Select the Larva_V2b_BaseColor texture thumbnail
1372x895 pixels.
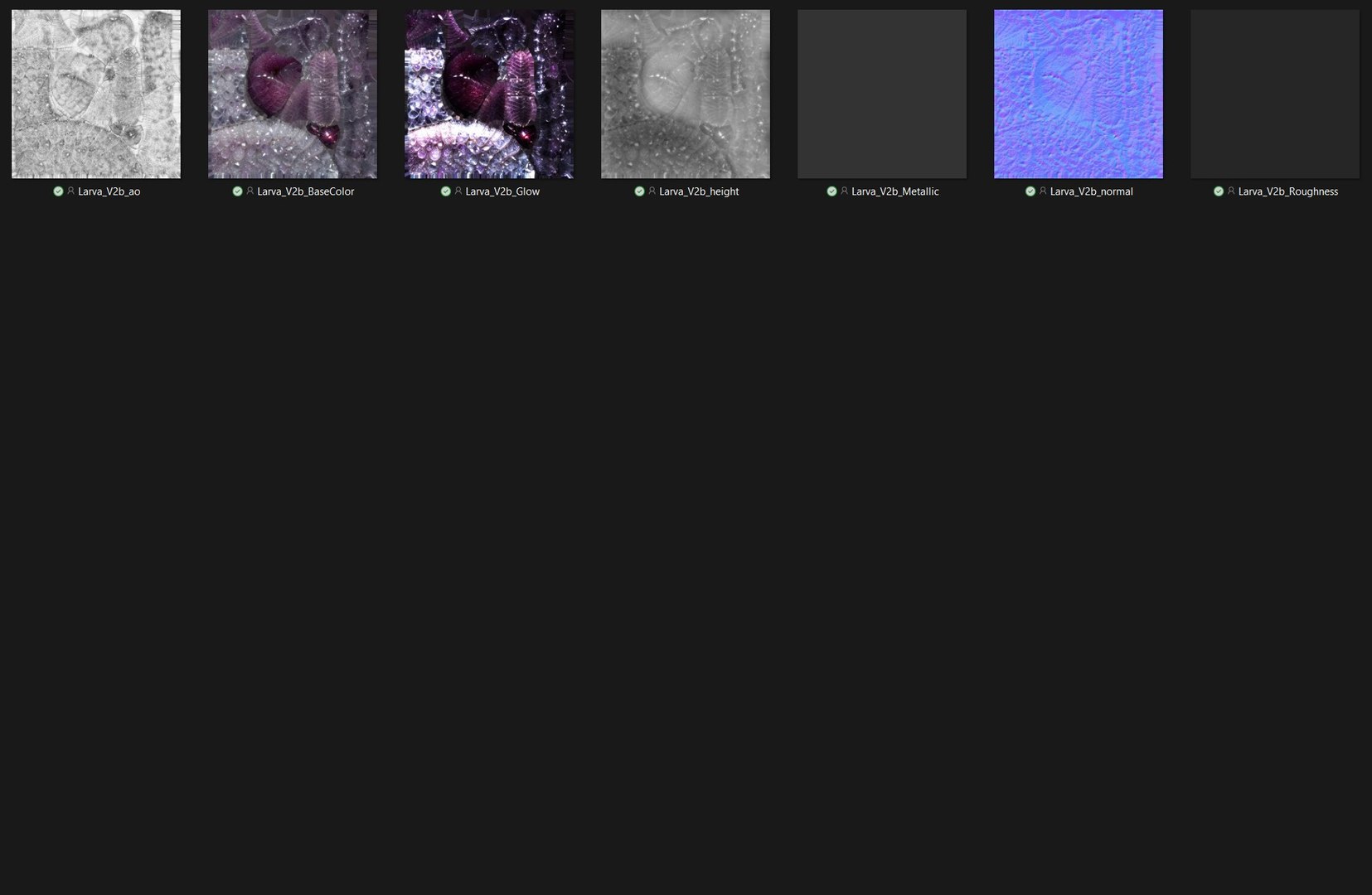click(293, 94)
